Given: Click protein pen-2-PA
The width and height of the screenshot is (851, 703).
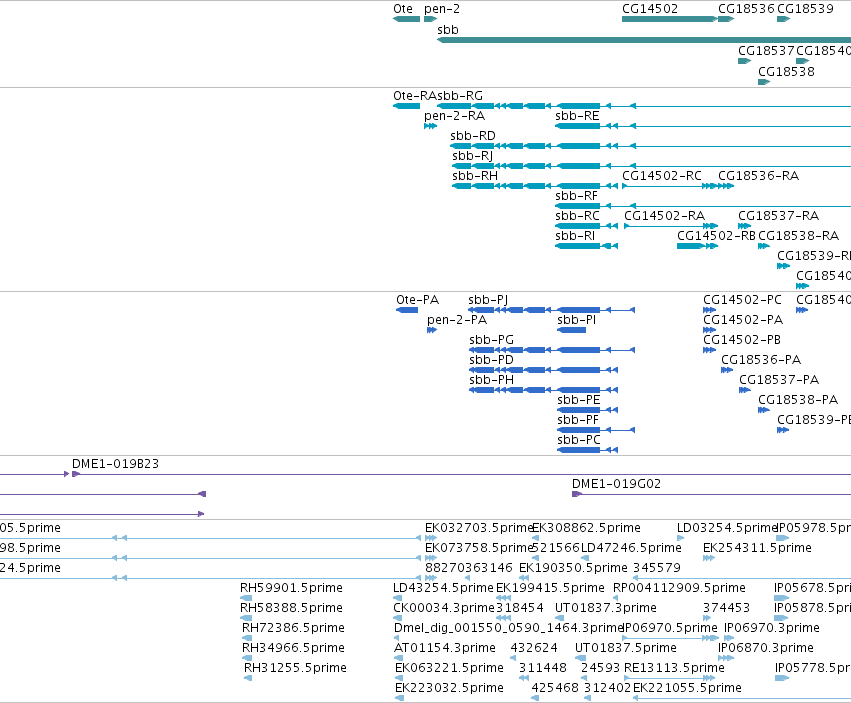Looking at the screenshot, I should 432,330.
